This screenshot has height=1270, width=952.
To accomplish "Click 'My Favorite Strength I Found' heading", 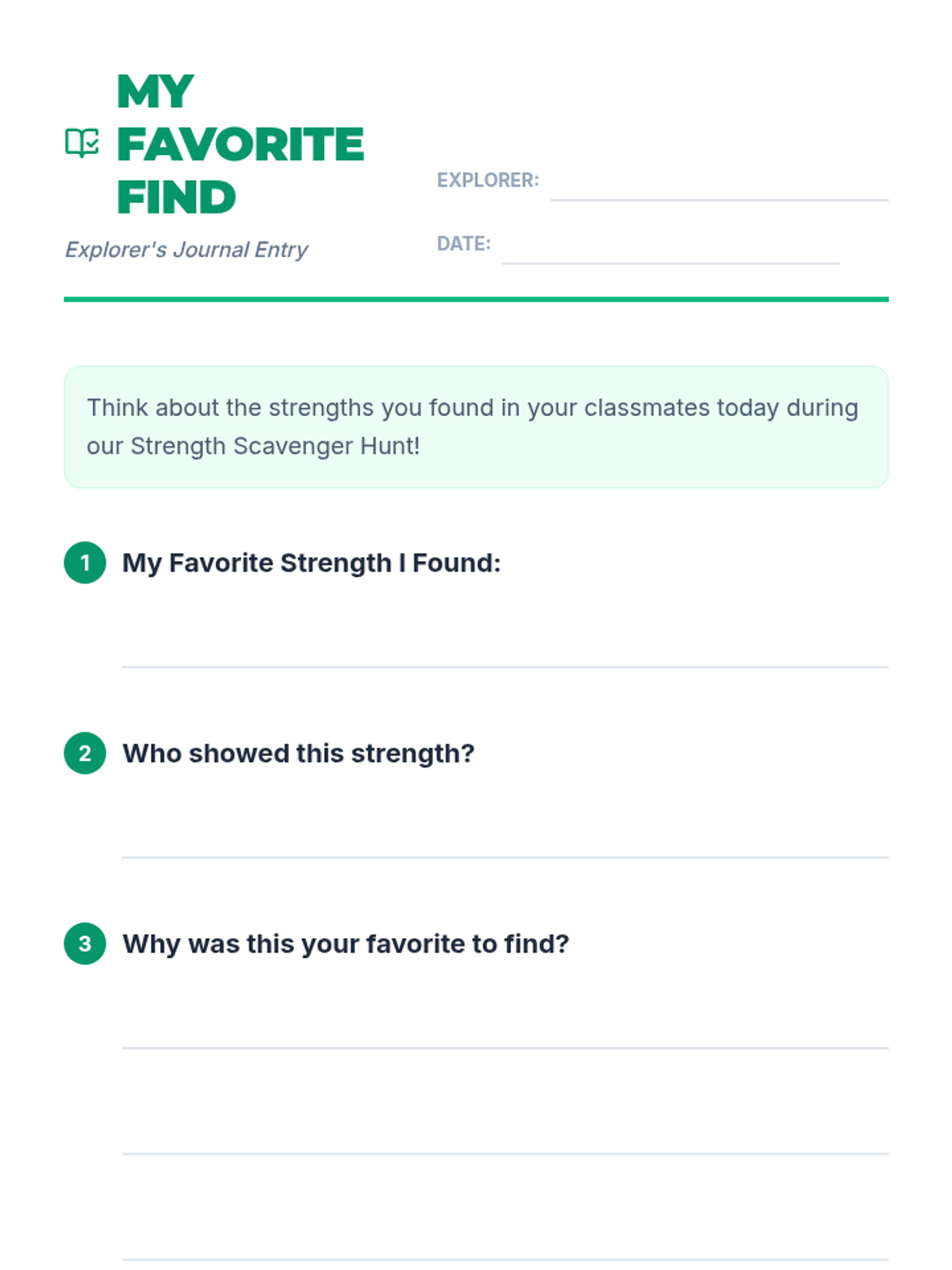I will tap(311, 563).
